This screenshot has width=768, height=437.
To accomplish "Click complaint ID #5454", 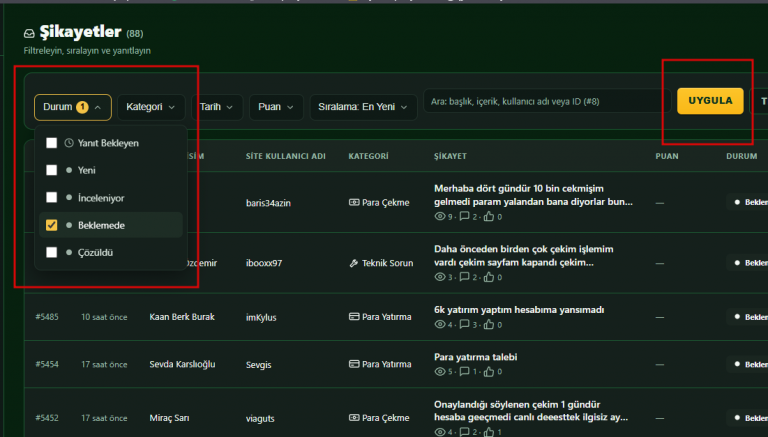I will (47, 364).
